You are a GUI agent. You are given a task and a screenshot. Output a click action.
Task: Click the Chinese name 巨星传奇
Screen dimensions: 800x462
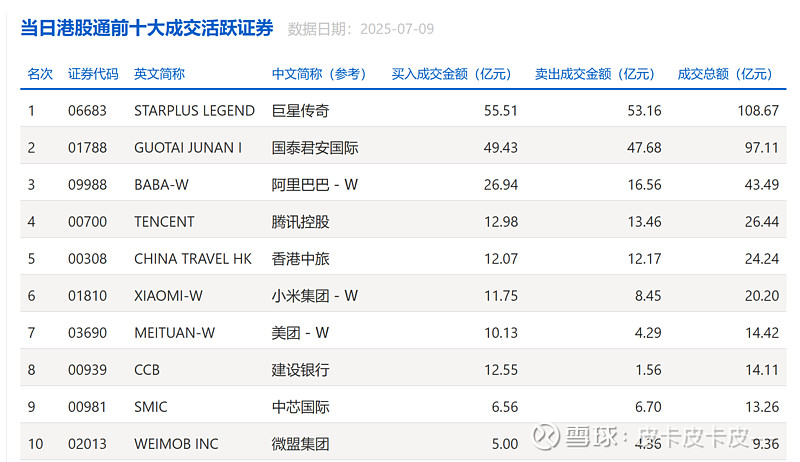301,111
